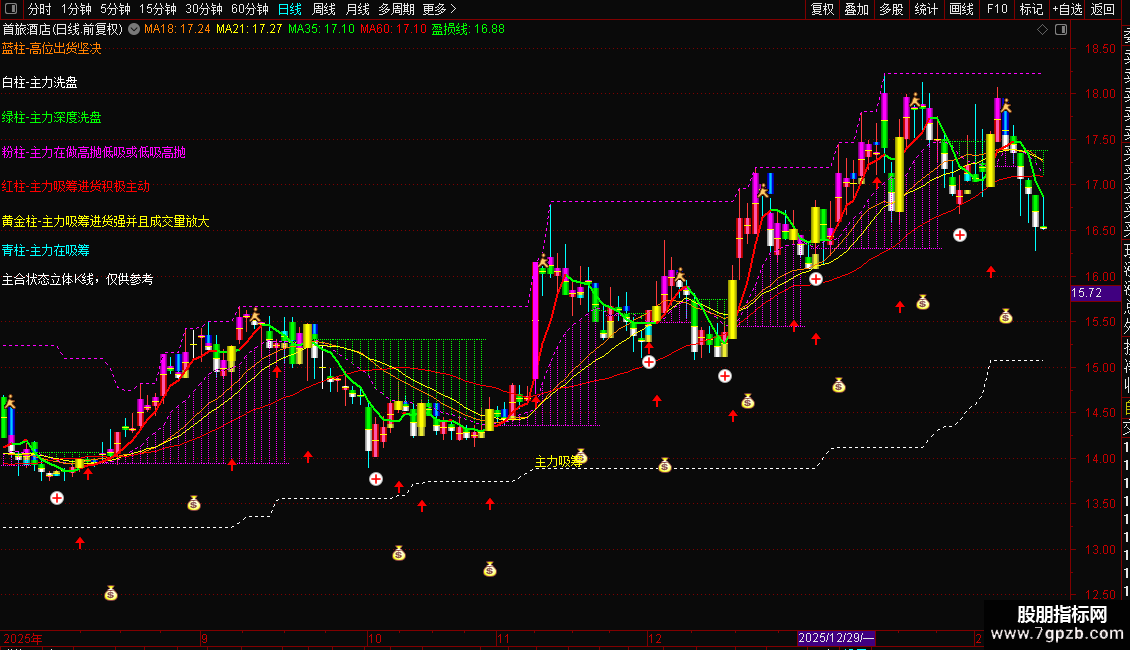Open the 多股 multi-stock view

tap(891, 9)
